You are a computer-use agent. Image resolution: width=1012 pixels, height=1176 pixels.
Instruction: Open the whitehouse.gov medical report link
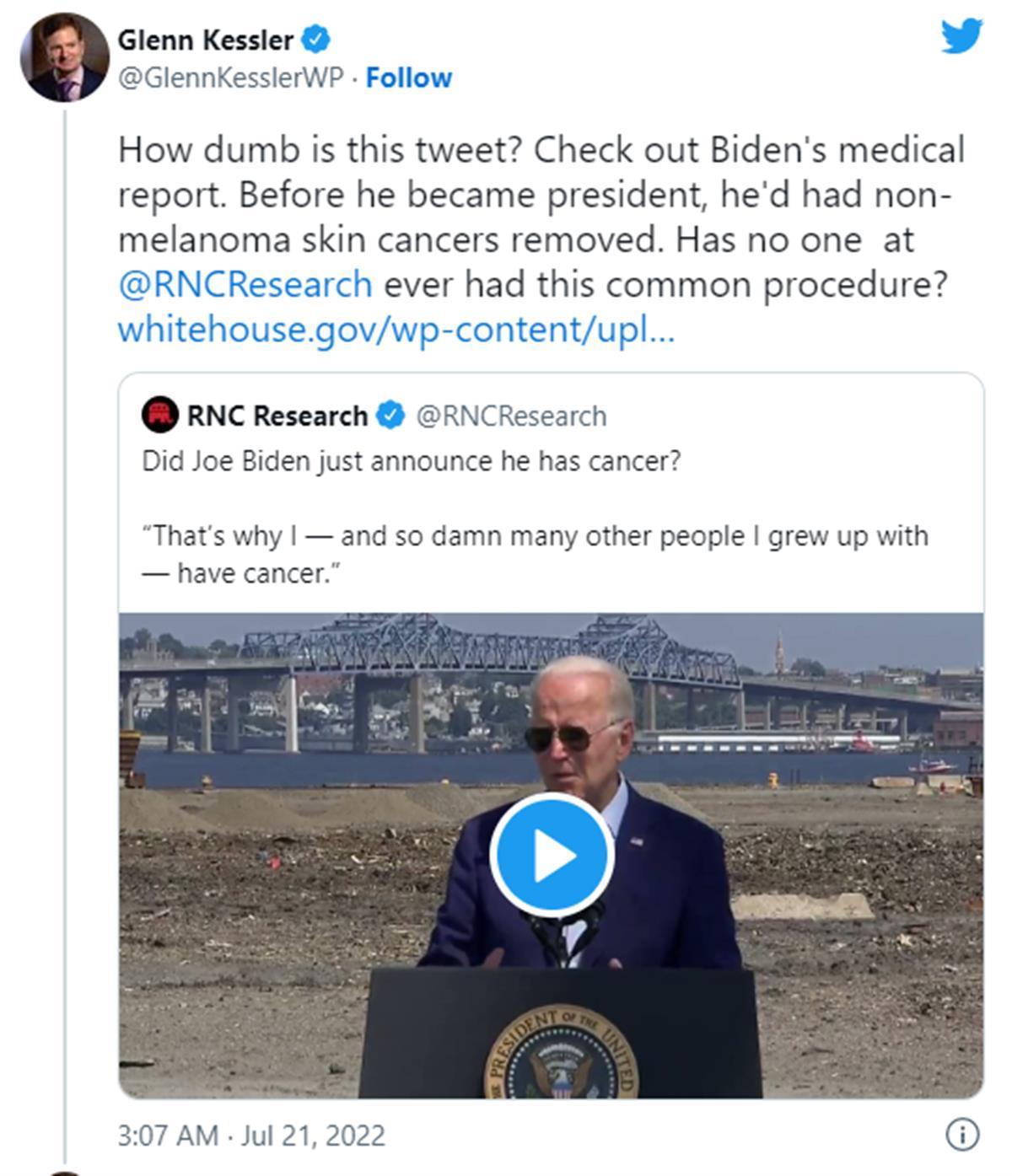(x=396, y=330)
